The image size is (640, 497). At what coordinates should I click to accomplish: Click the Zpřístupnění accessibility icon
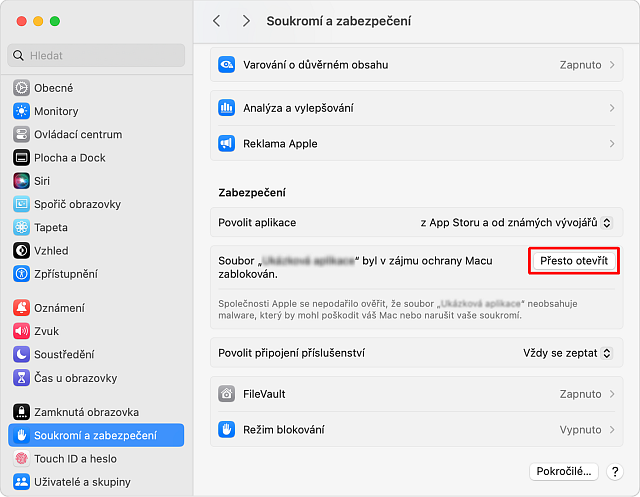(21, 274)
